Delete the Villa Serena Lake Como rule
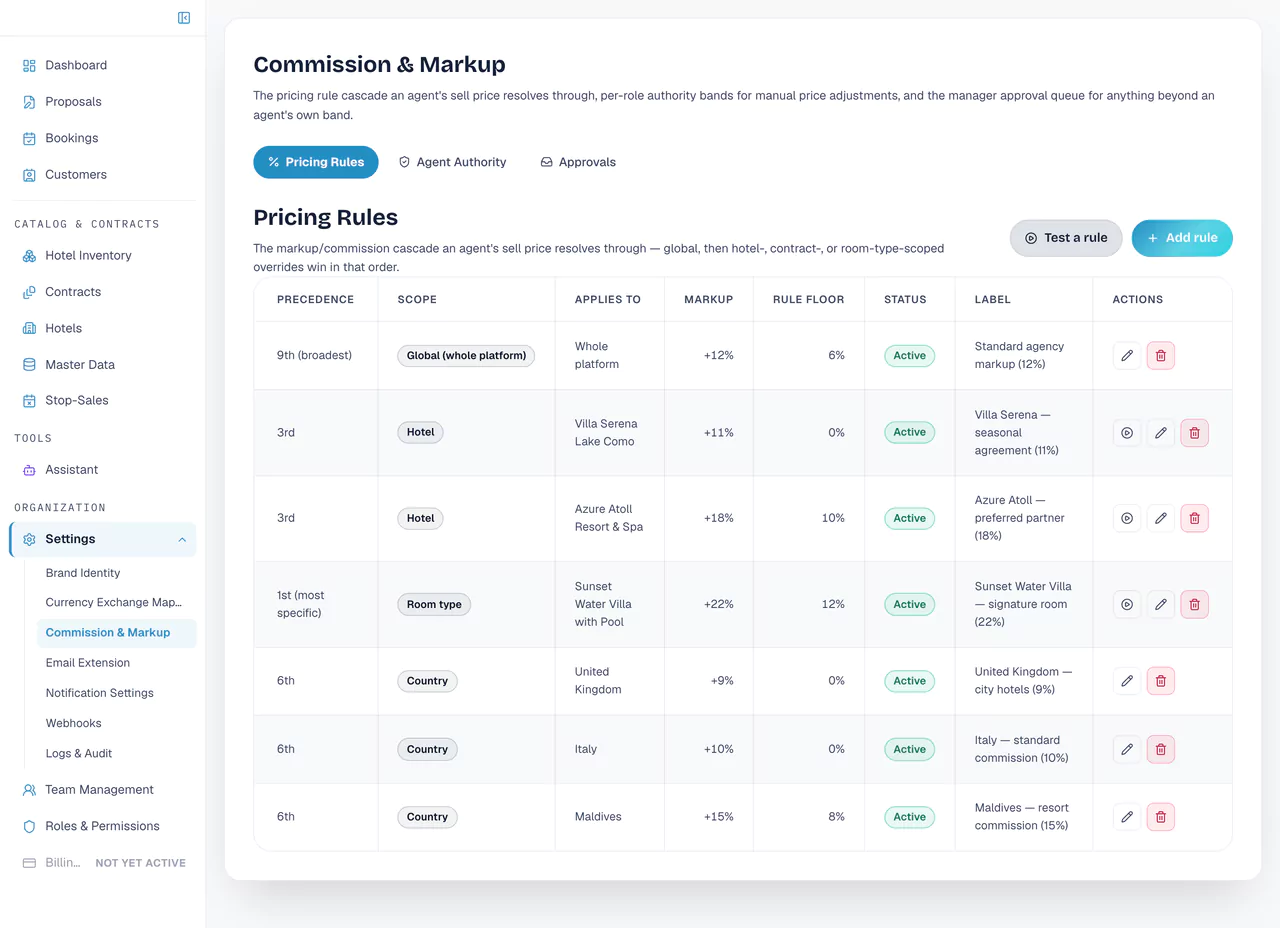Viewport: 1280px width, 928px height. 1195,433
